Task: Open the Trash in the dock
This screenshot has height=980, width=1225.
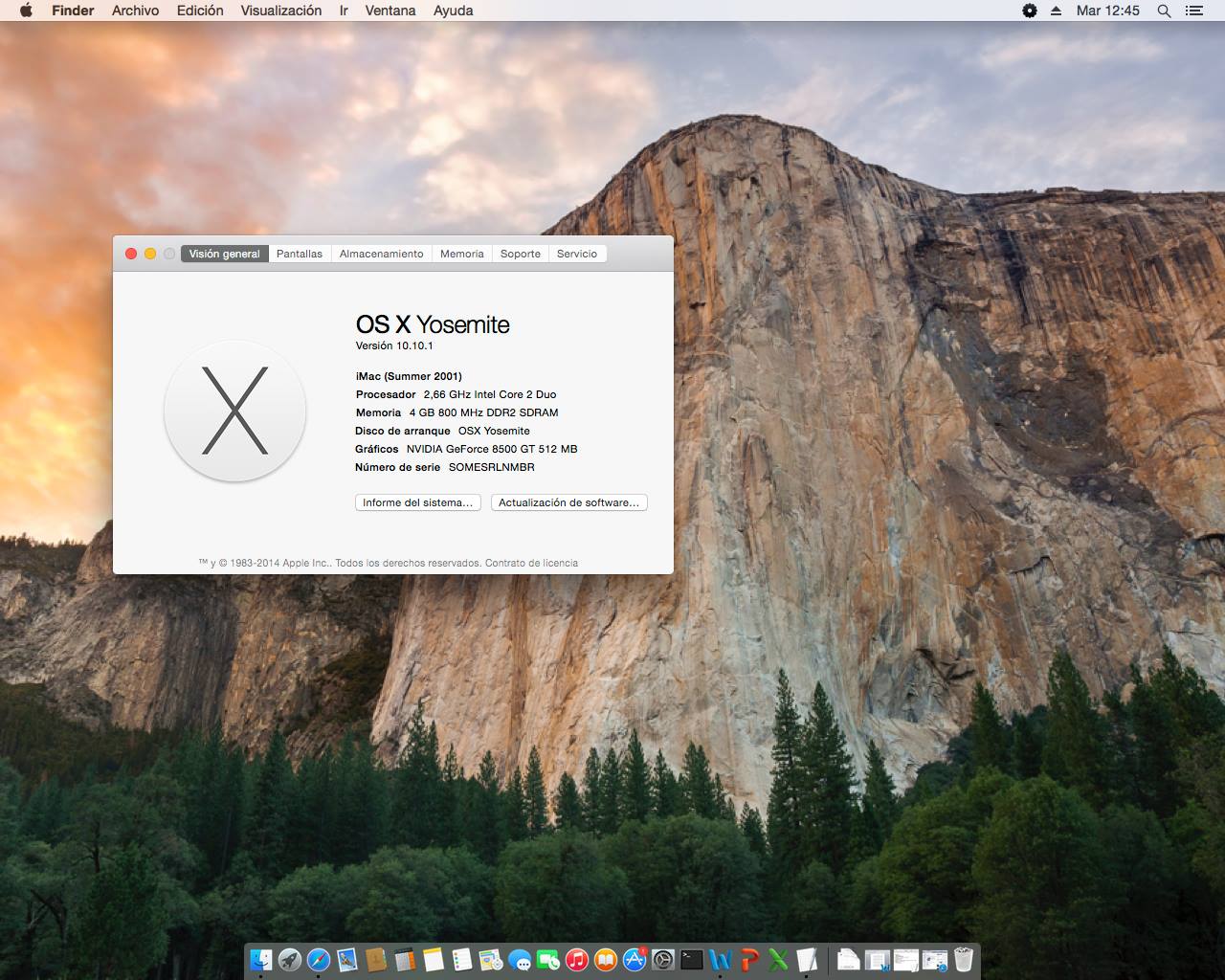Action: click(x=964, y=959)
